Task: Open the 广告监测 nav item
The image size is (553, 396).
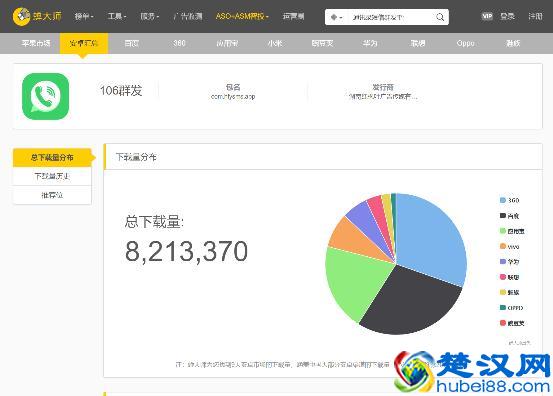Action: tap(188, 16)
